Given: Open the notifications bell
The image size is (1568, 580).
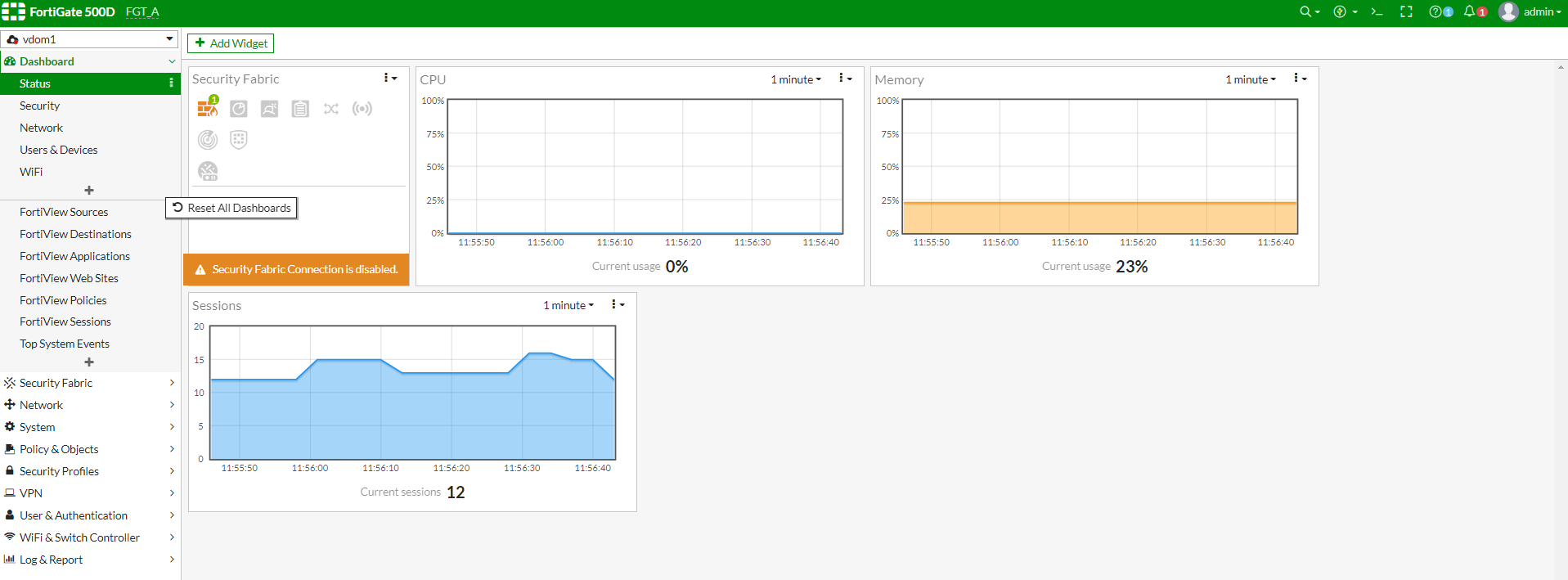Looking at the screenshot, I should [1475, 11].
